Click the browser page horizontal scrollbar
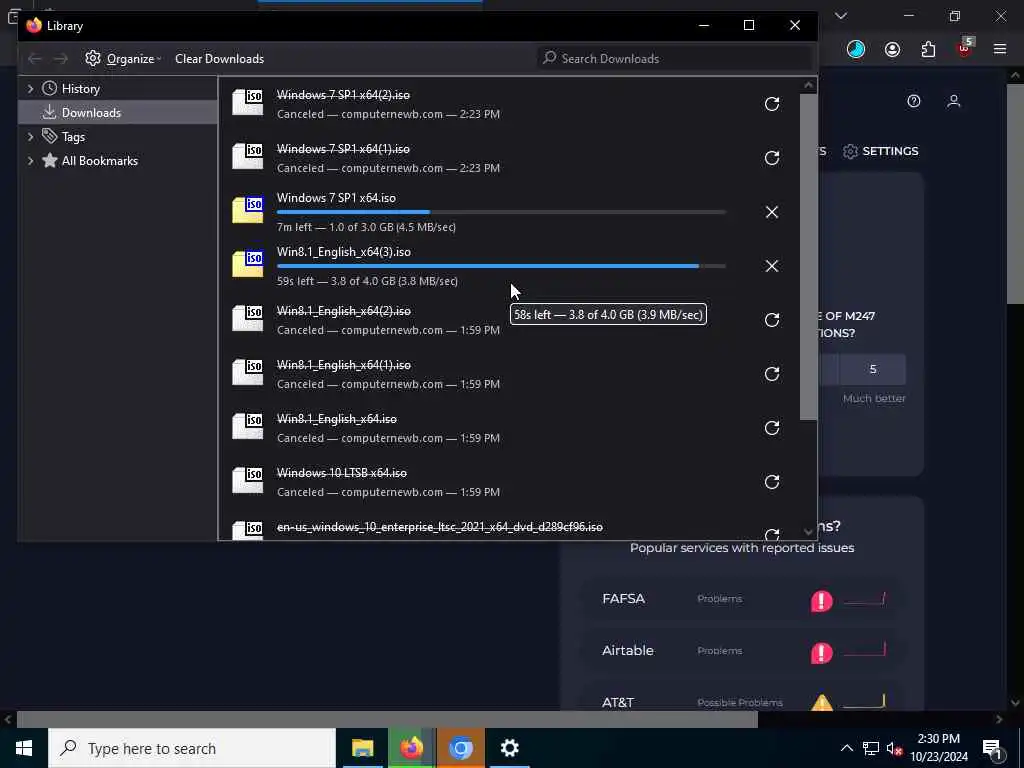 pyautogui.click(x=387, y=720)
